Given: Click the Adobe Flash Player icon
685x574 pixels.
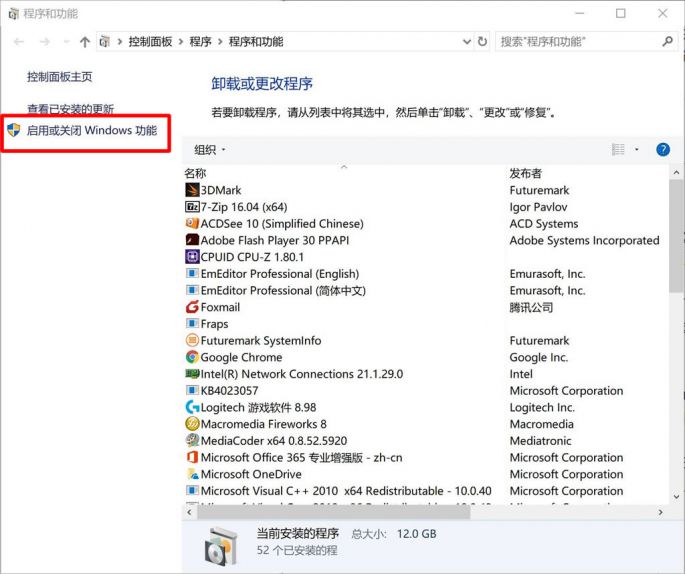Looking at the screenshot, I should 192,240.
